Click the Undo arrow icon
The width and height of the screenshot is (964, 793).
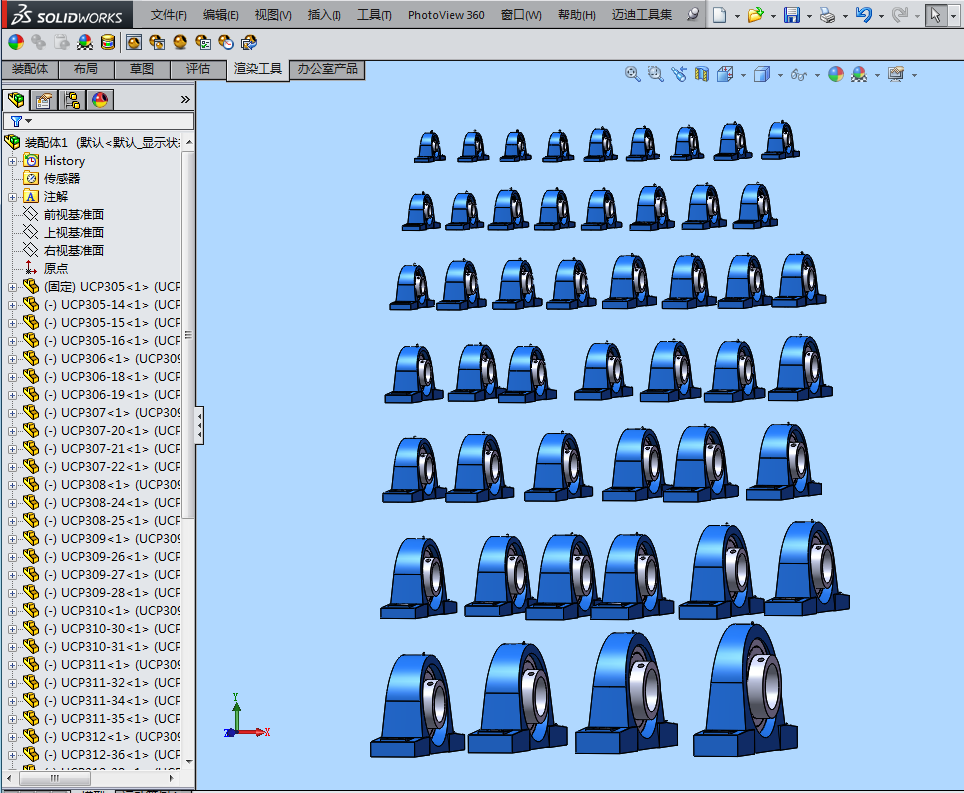(x=864, y=15)
